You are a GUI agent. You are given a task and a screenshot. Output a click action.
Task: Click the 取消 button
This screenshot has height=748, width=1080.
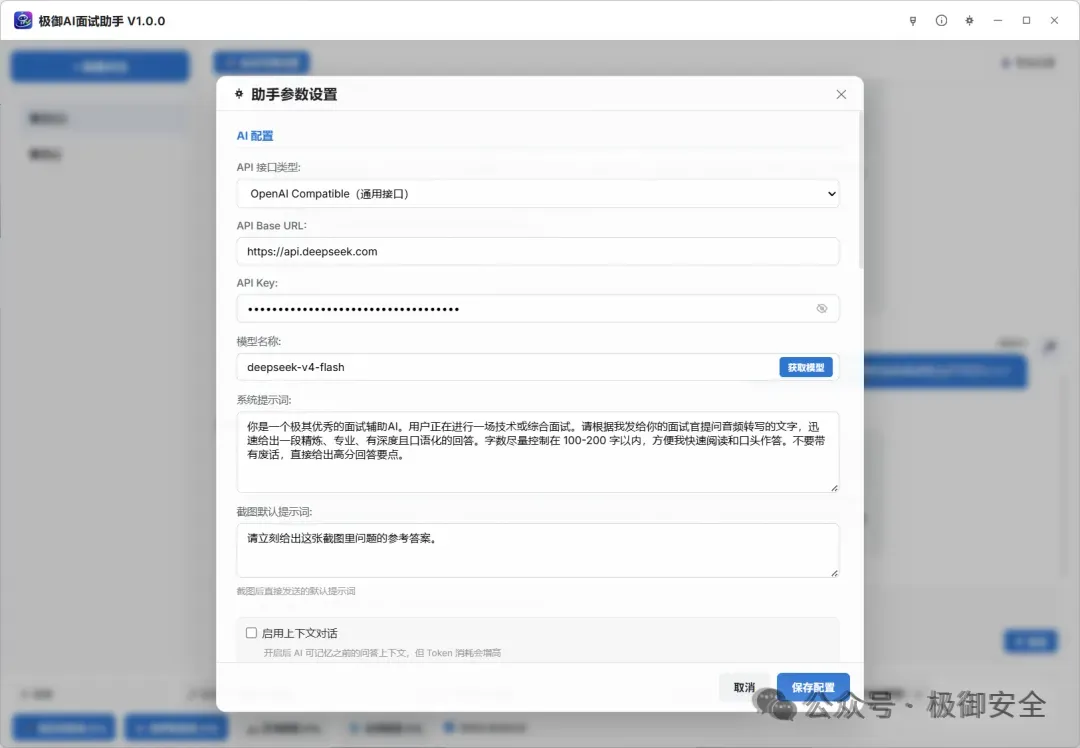point(744,687)
